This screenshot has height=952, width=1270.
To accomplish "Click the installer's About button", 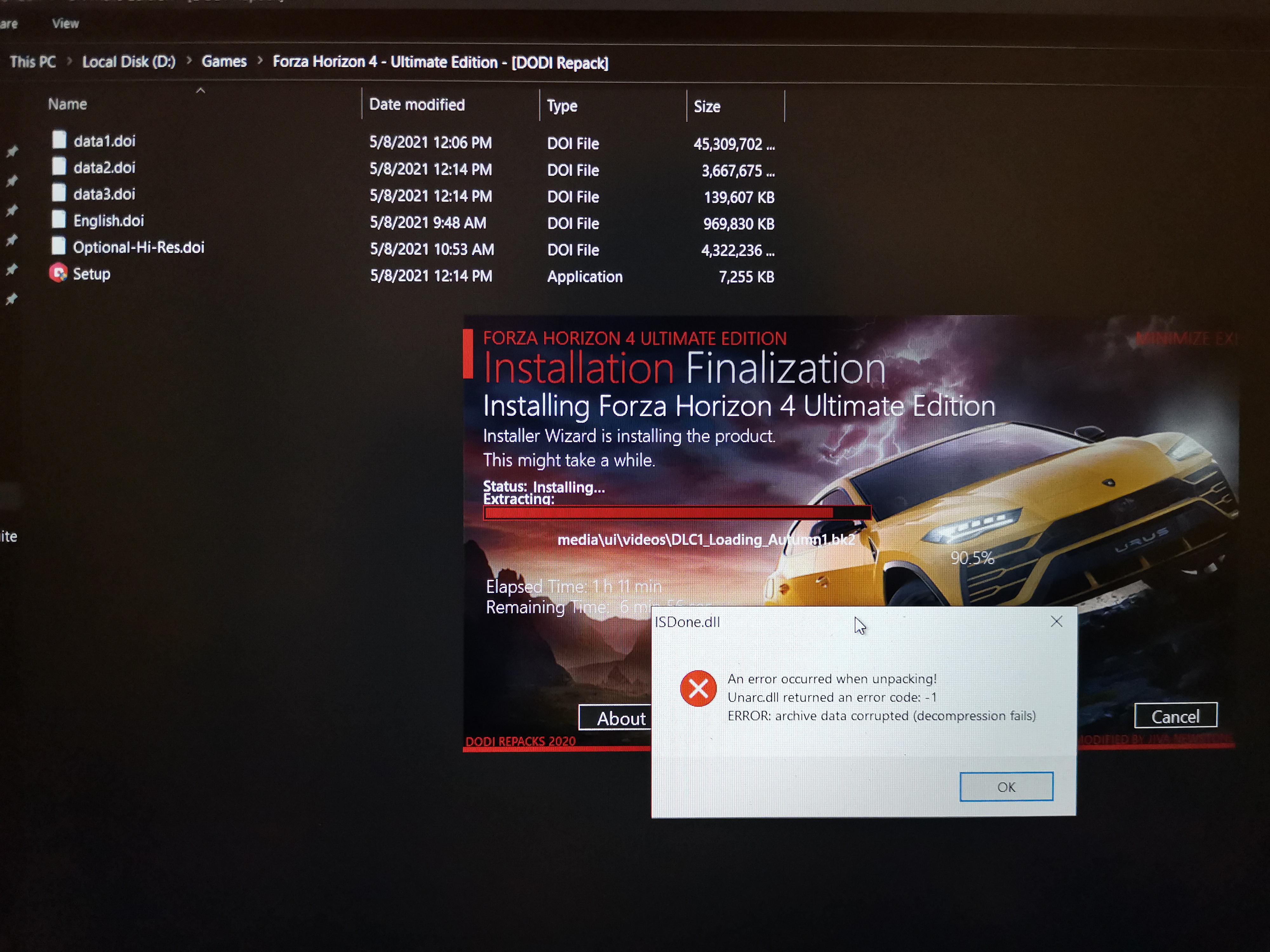I will [x=615, y=718].
